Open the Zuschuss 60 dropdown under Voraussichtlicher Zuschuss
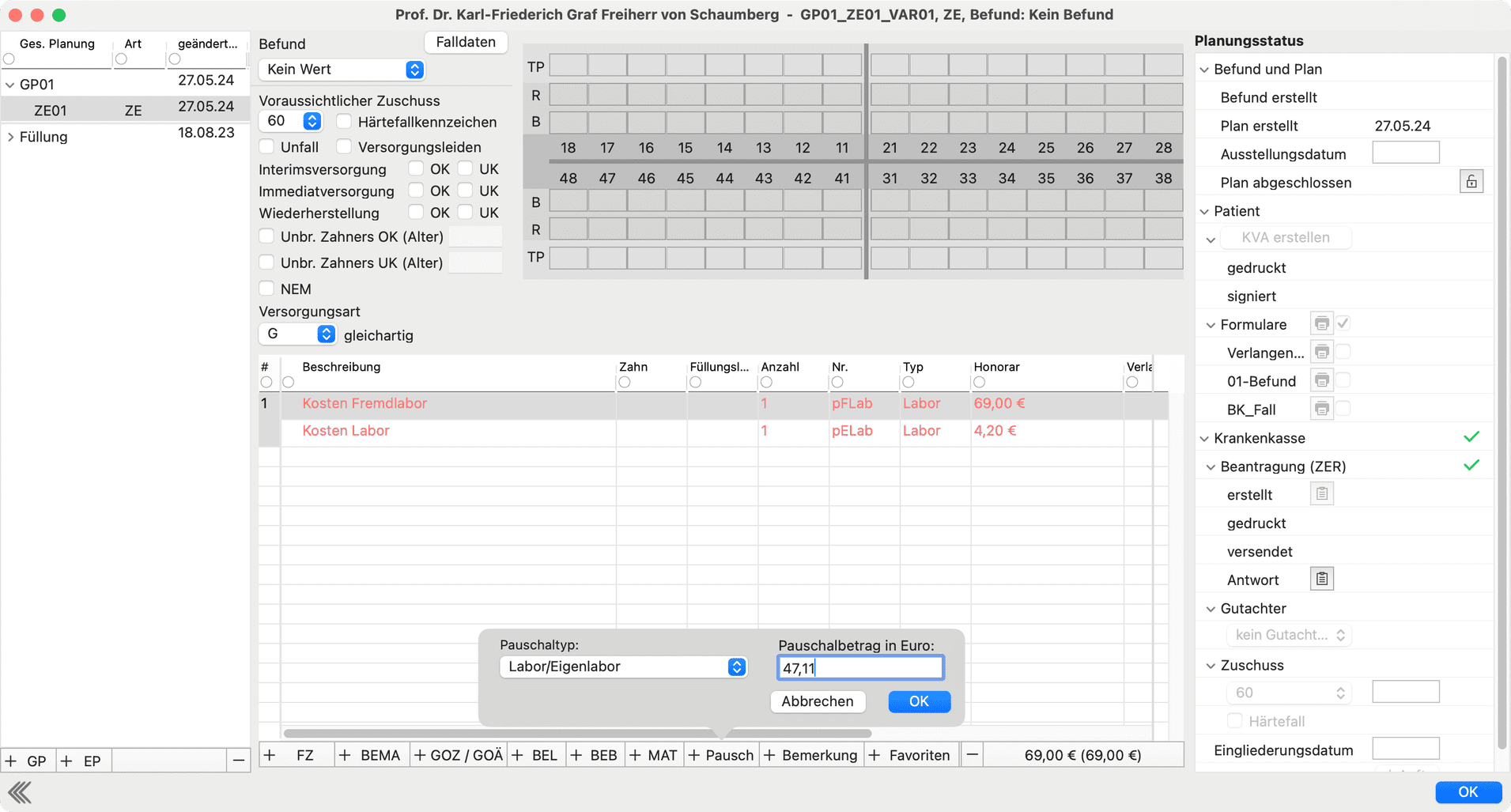 [x=290, y=121]
